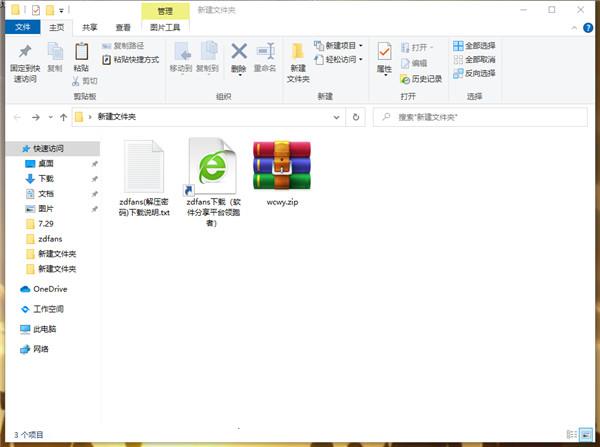
Task: Switch to the Share tab
Action: (90, 27)
